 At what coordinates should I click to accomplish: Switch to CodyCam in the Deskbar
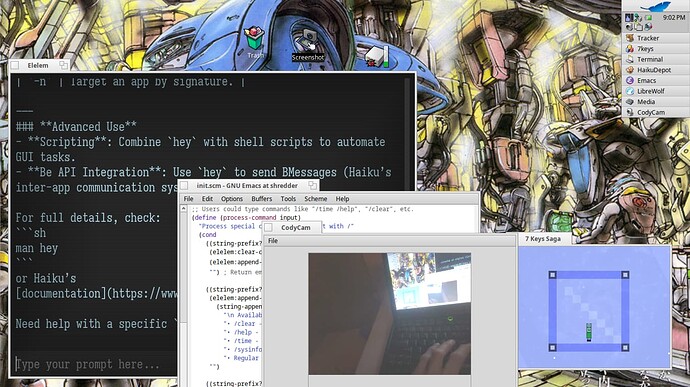[656, 112]
